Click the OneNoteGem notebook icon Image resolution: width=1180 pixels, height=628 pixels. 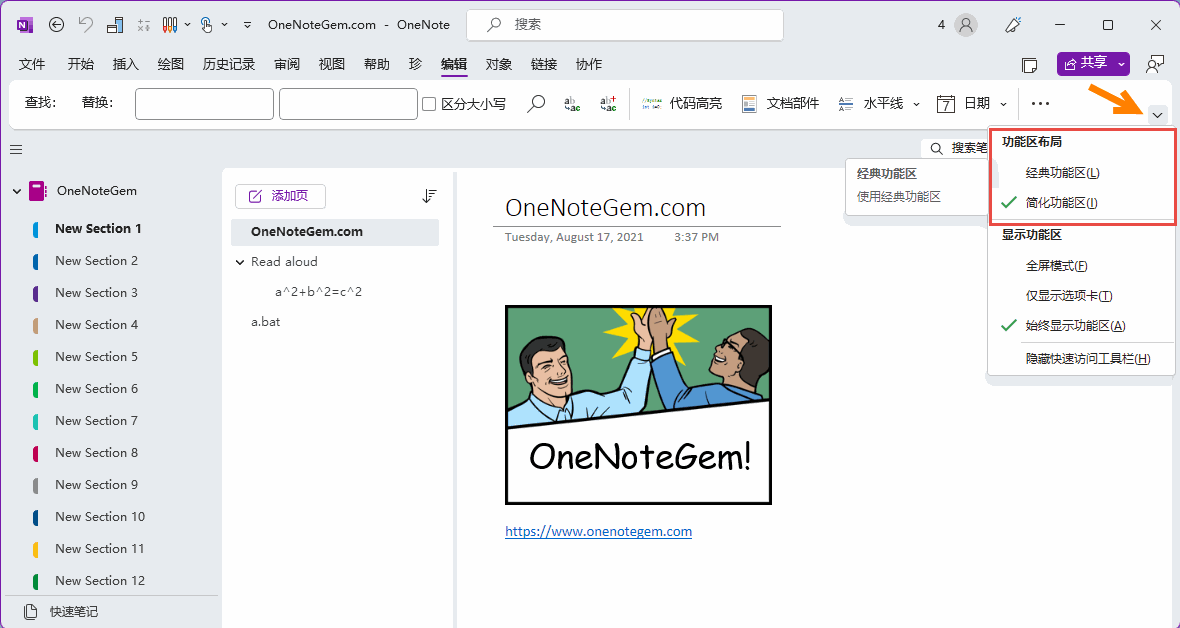click(38, 191)
